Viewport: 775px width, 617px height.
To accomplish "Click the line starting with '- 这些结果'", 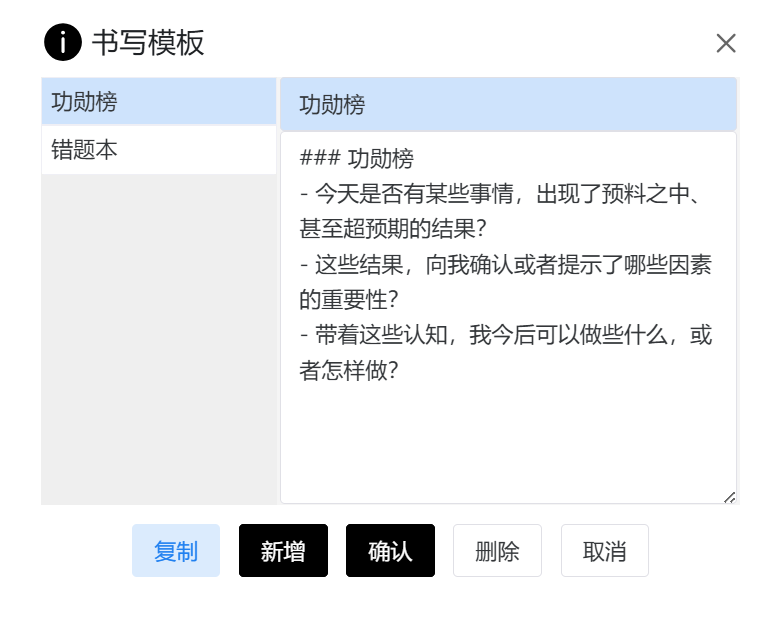I will click(x=505, y=264).
